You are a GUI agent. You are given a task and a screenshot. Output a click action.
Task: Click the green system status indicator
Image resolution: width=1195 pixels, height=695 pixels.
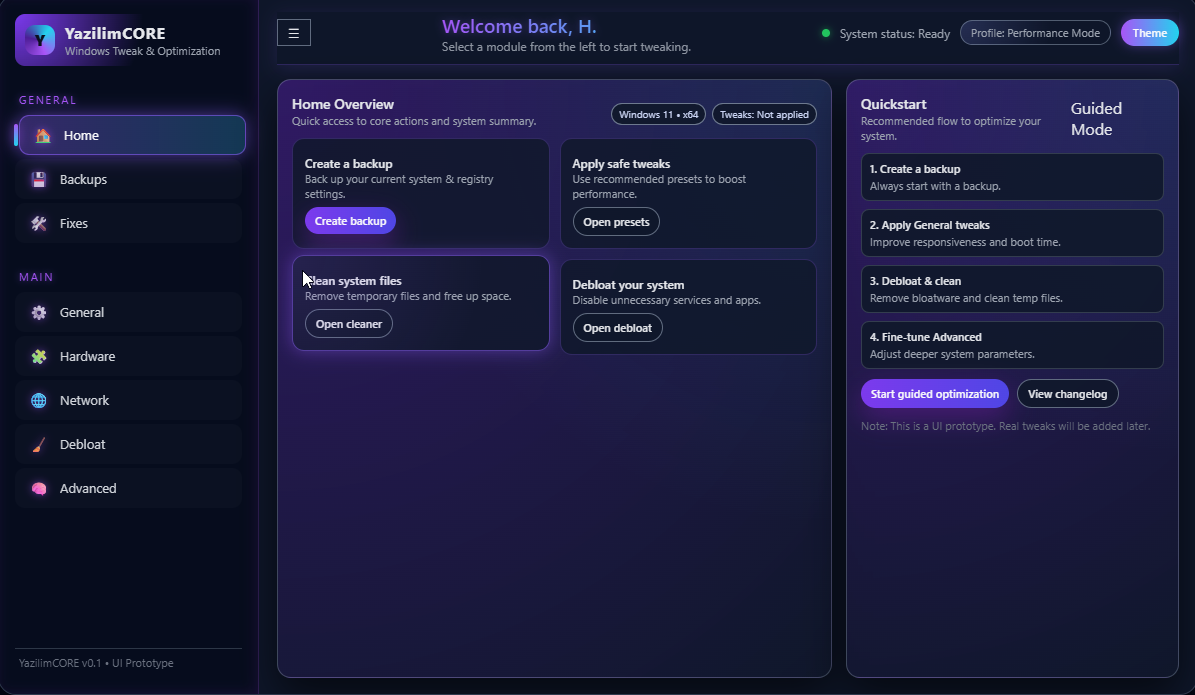coord(825,32)
